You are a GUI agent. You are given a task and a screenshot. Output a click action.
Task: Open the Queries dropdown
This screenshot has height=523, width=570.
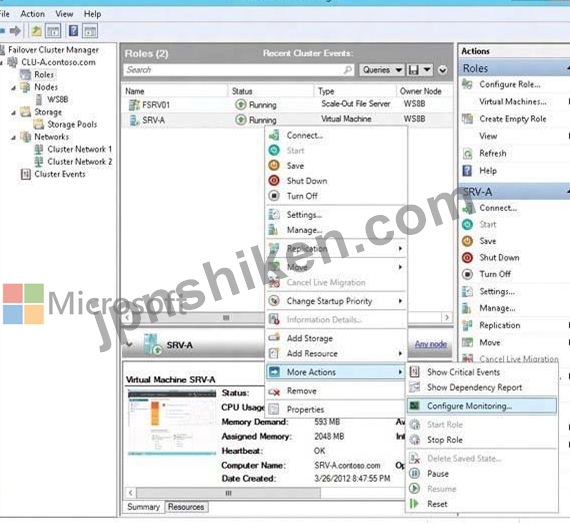pyautogui.click(x=382, y=70)
